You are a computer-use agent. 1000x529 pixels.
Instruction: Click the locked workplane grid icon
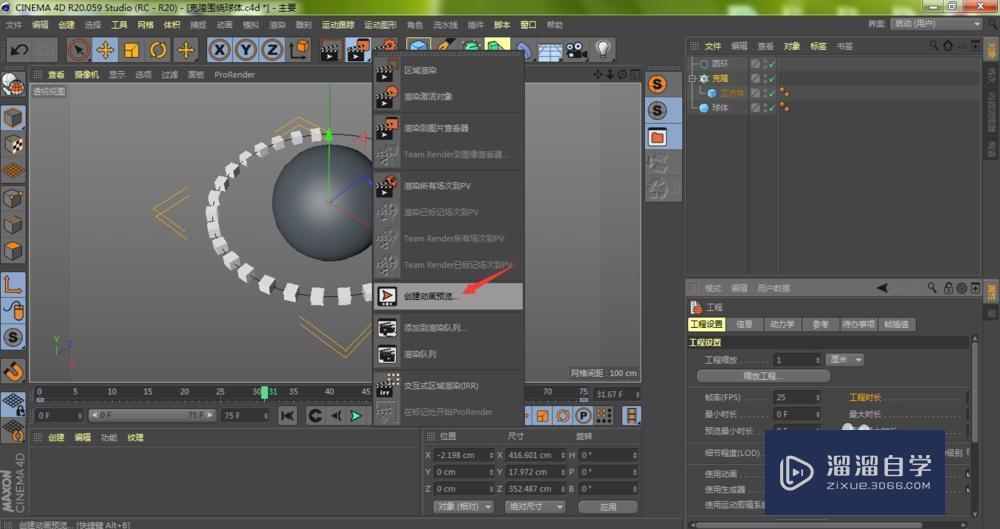[x=13, y=405]
